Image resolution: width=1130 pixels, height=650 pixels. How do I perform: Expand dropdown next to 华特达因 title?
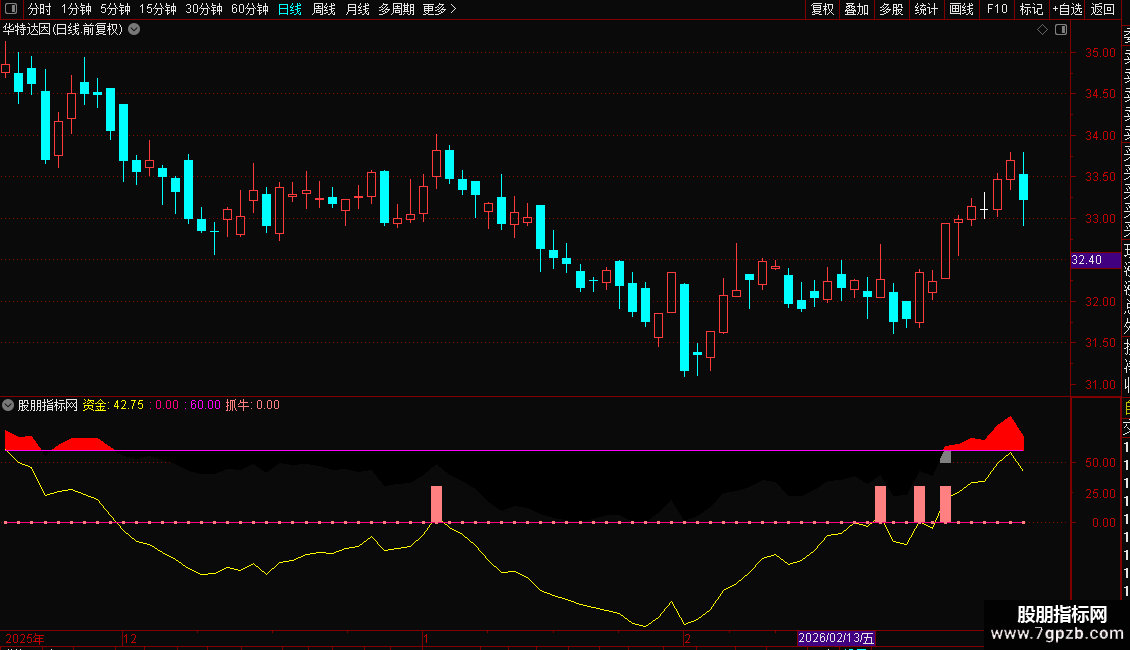(x=134, y=30)
